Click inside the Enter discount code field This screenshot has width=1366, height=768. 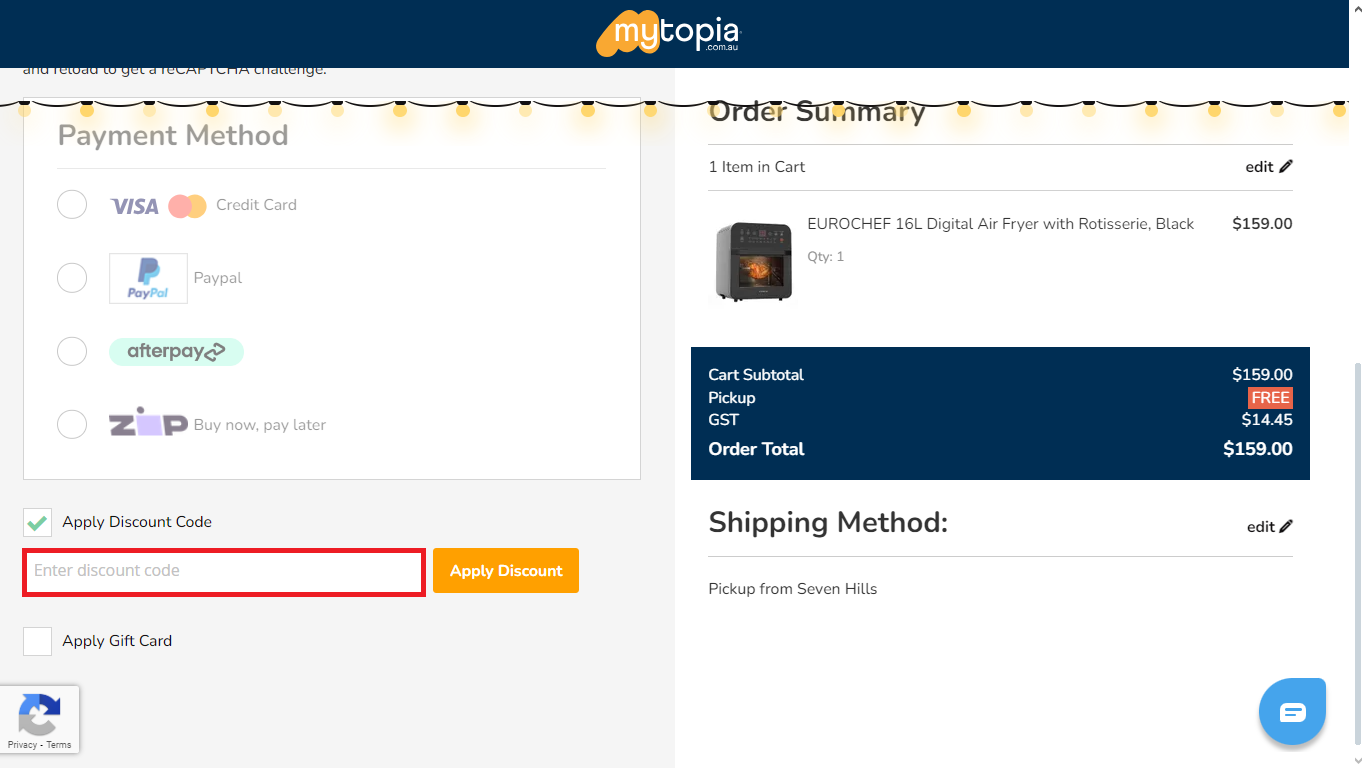[x=223, y=570]
